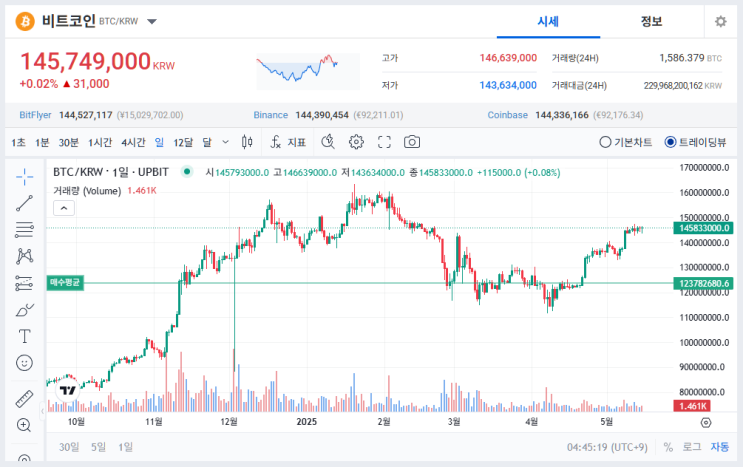Click the 1.461K volume axis label

point(692,406)
